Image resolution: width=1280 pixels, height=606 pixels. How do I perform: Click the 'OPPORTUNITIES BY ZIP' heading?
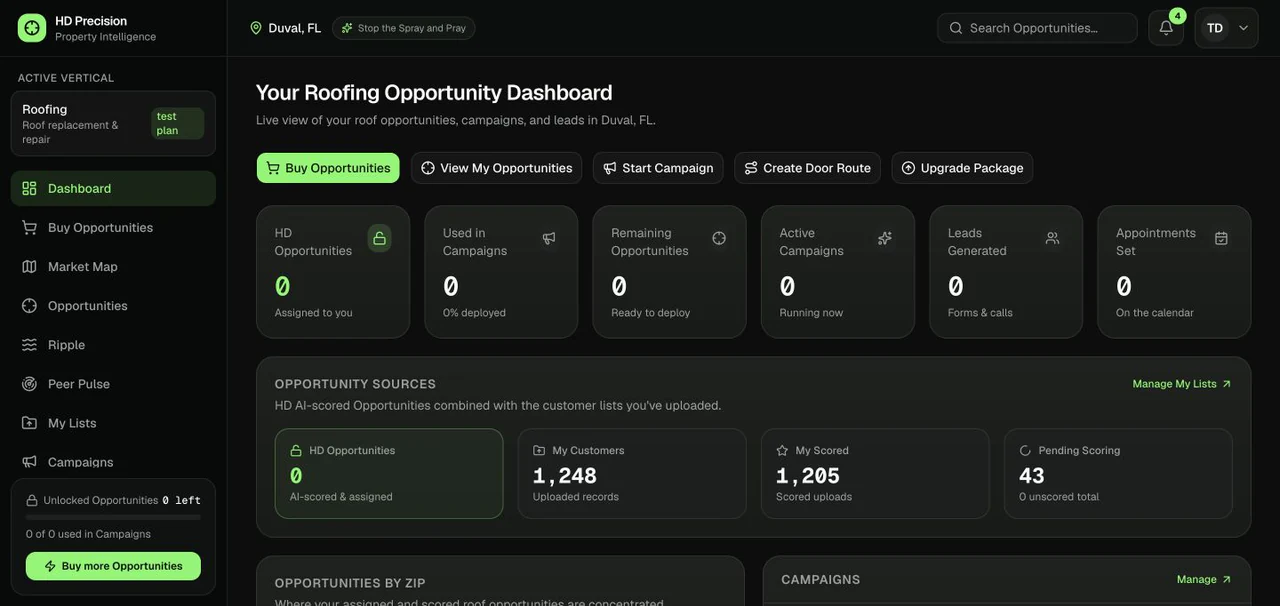(x=350, y=583)
